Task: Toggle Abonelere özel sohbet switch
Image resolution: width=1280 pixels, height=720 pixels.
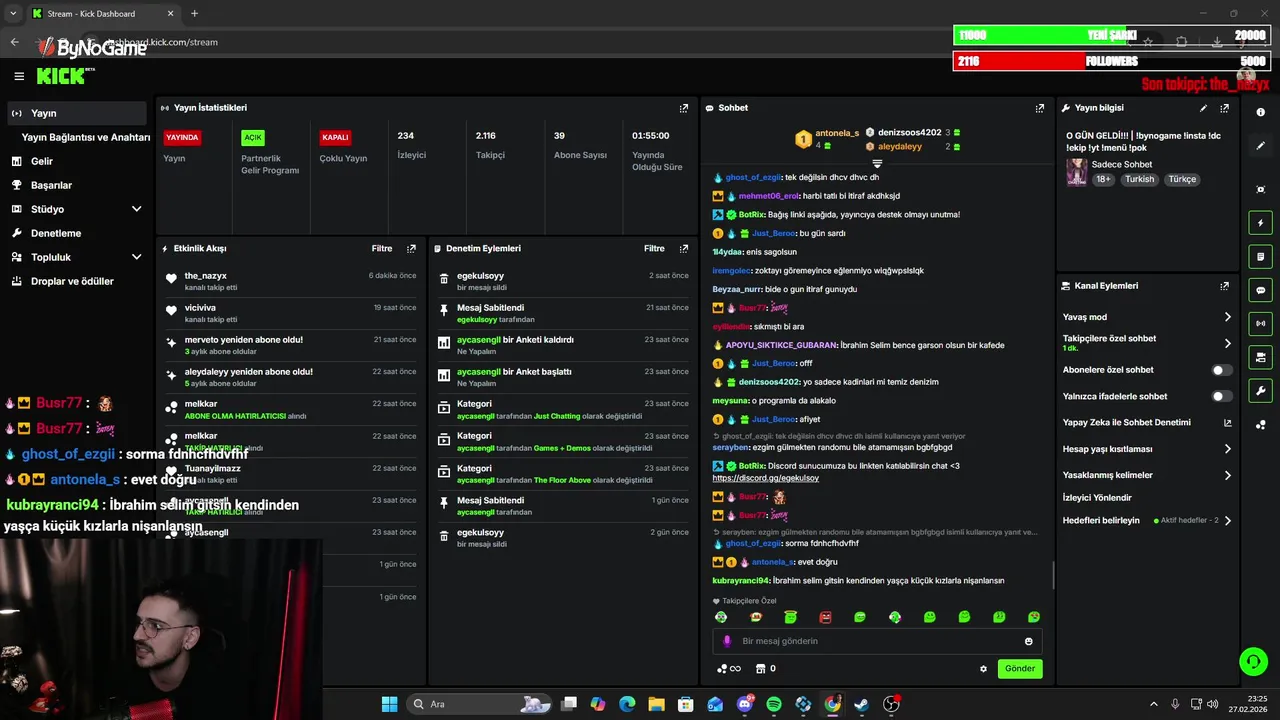Action: click(1221, 370)
